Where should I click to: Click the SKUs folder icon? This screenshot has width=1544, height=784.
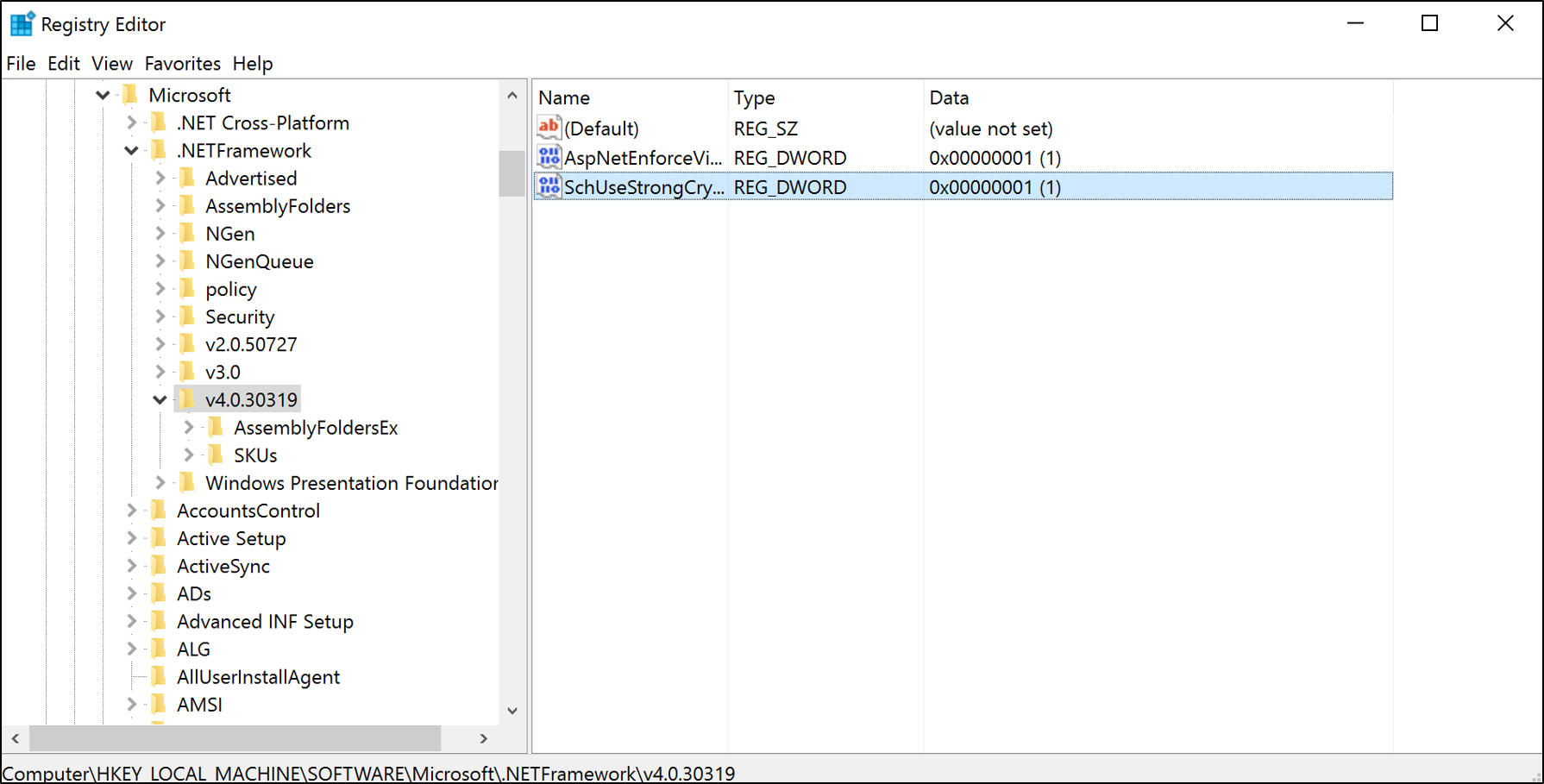tap(217, 455)
